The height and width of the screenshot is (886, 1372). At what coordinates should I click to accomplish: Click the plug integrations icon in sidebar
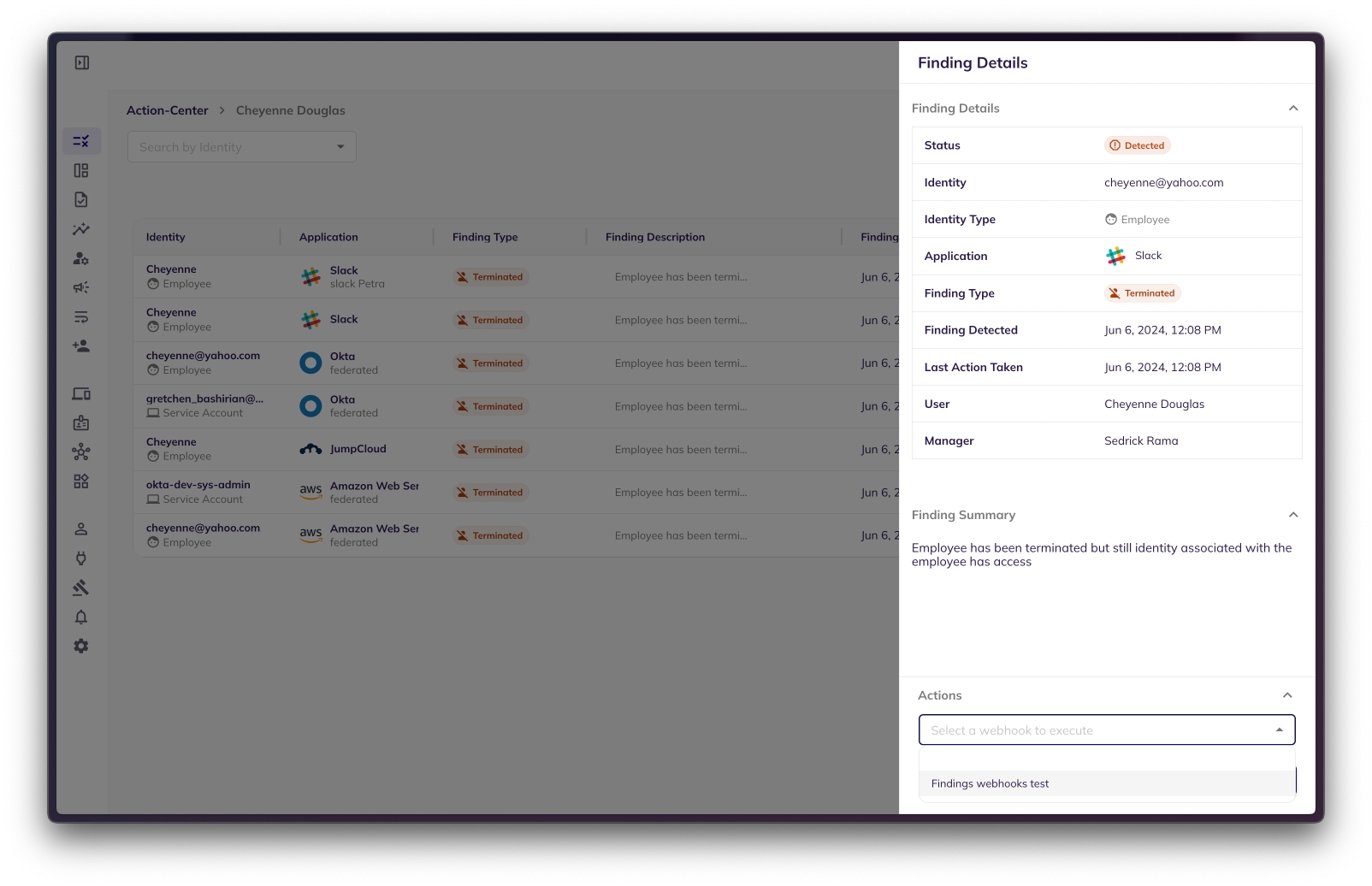[81, 558]
